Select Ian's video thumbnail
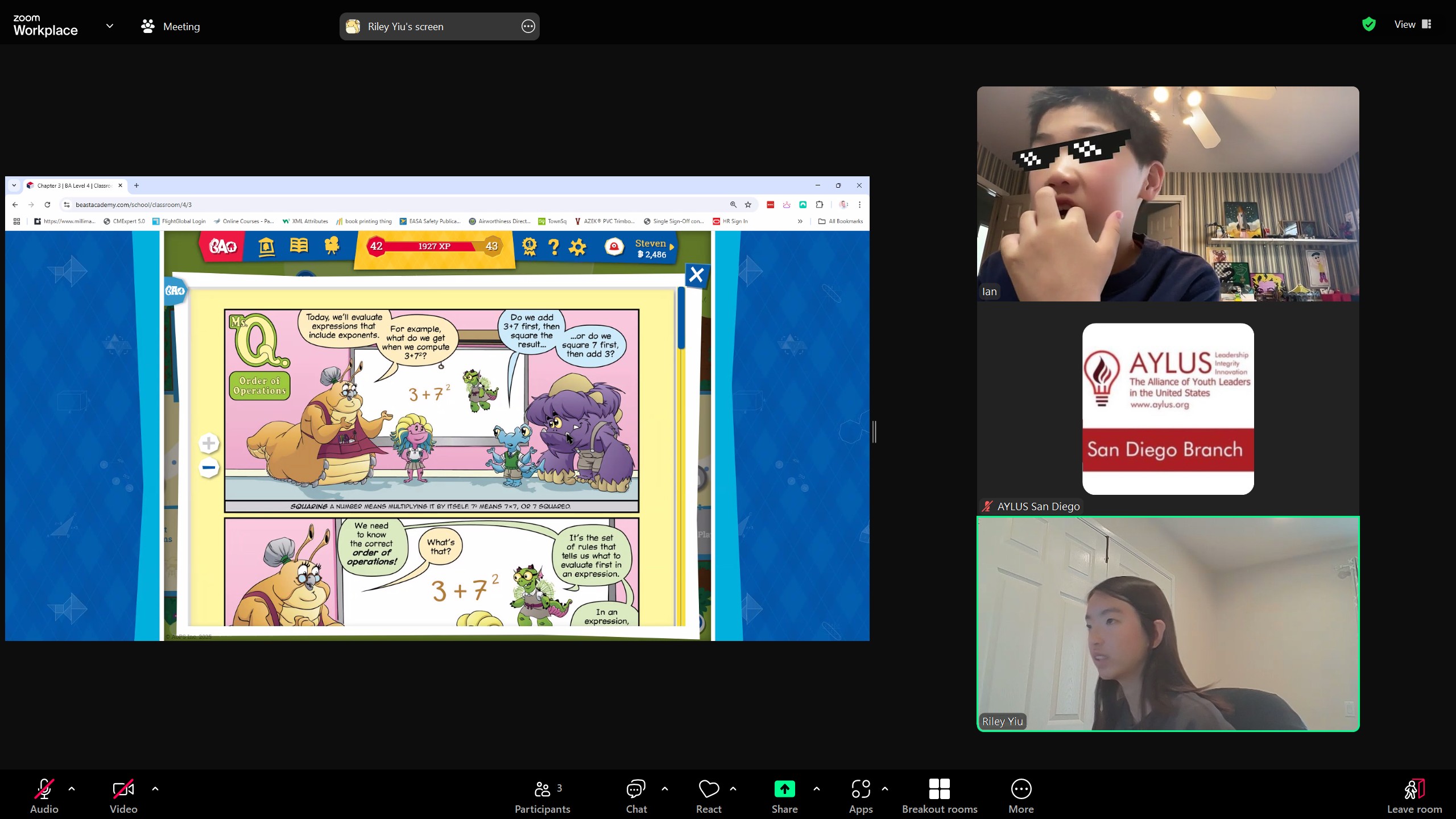This screenshot has height=819, width=1456. tap(1168, 194)
